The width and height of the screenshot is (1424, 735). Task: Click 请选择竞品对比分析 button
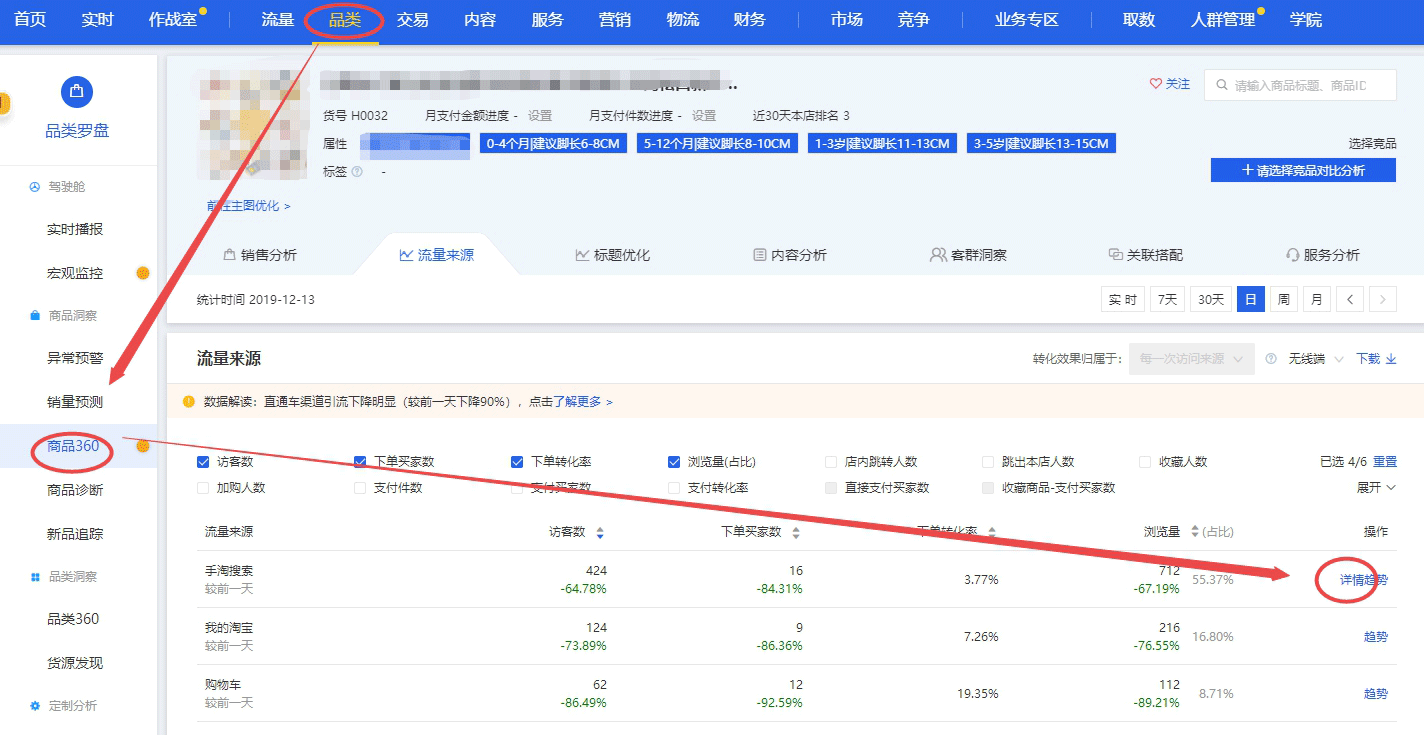1303,171
